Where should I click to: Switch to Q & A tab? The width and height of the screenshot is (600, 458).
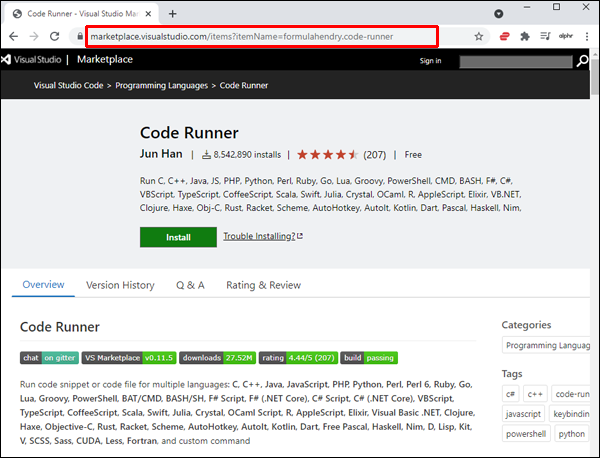(x=190, y=285)
